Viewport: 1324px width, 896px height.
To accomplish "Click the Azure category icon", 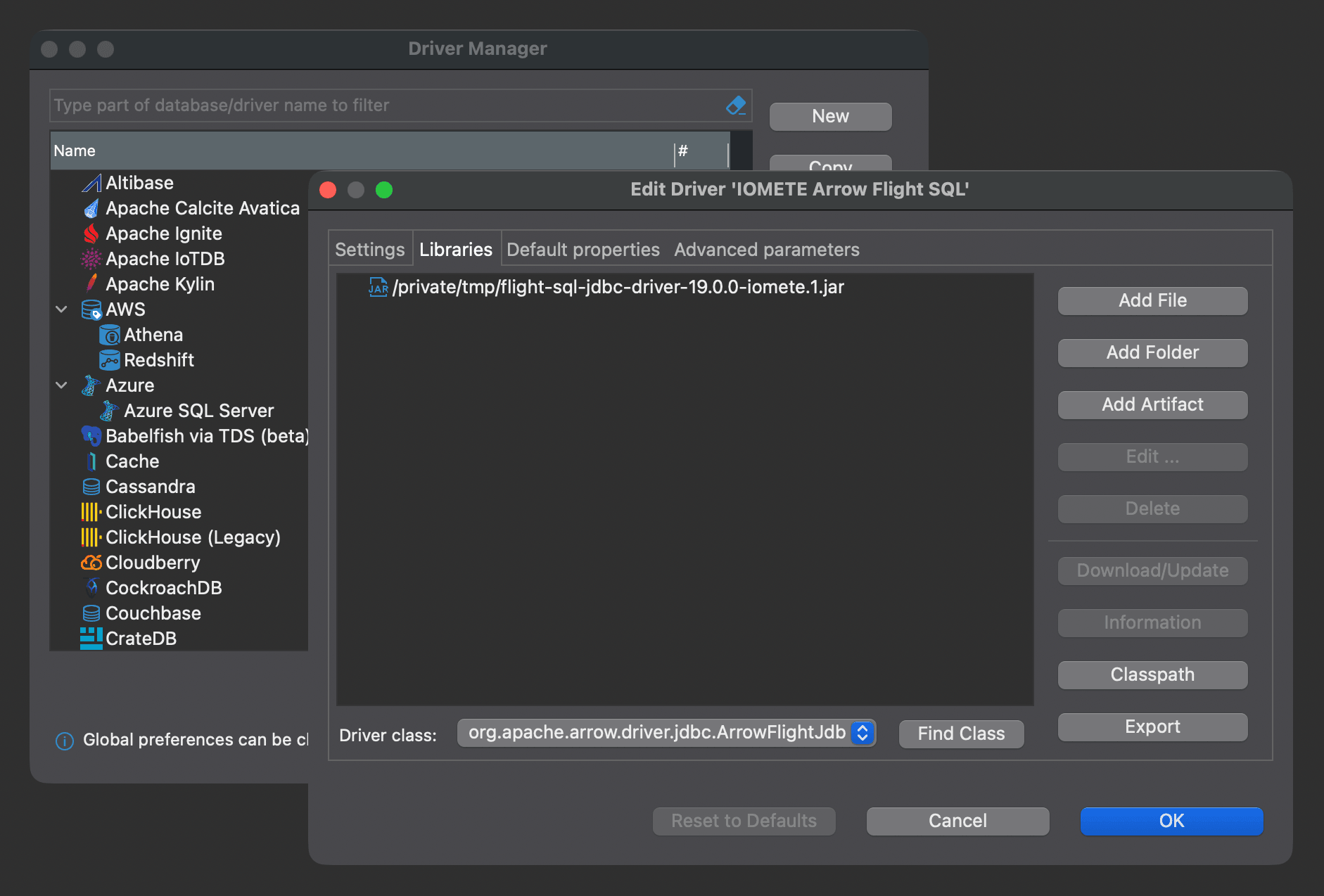I will 91,385.
